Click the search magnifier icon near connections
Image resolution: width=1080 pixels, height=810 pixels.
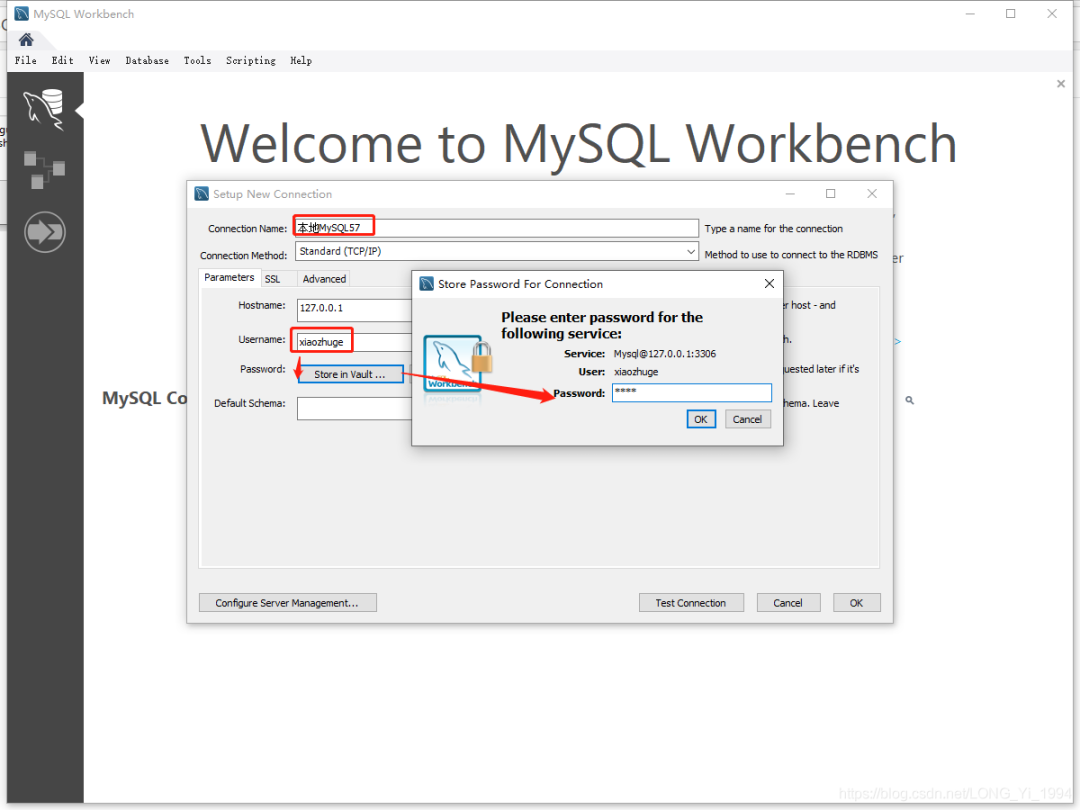[x=909, y=400]
